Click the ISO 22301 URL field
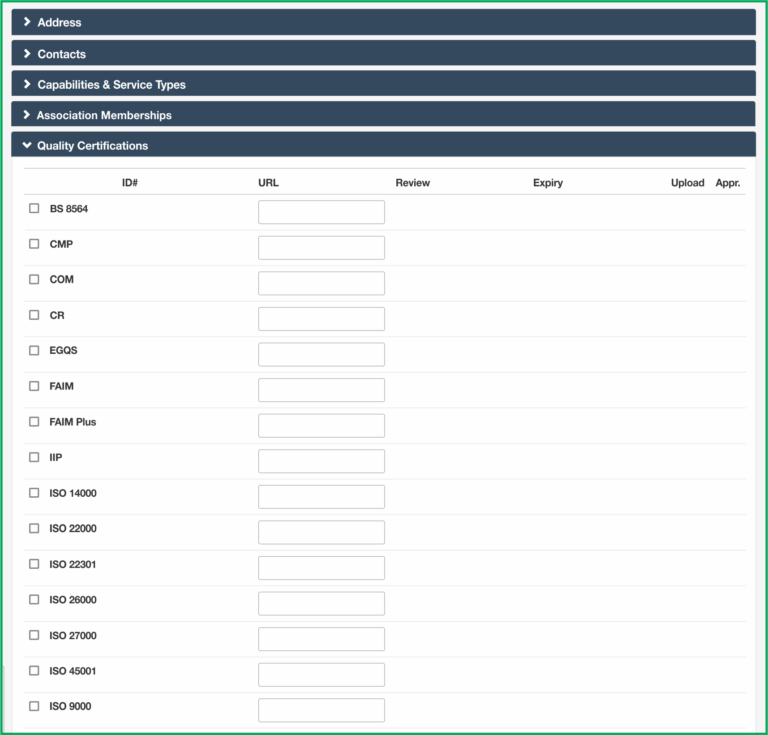The image size is (768, 735). click(x=321, y=568)
